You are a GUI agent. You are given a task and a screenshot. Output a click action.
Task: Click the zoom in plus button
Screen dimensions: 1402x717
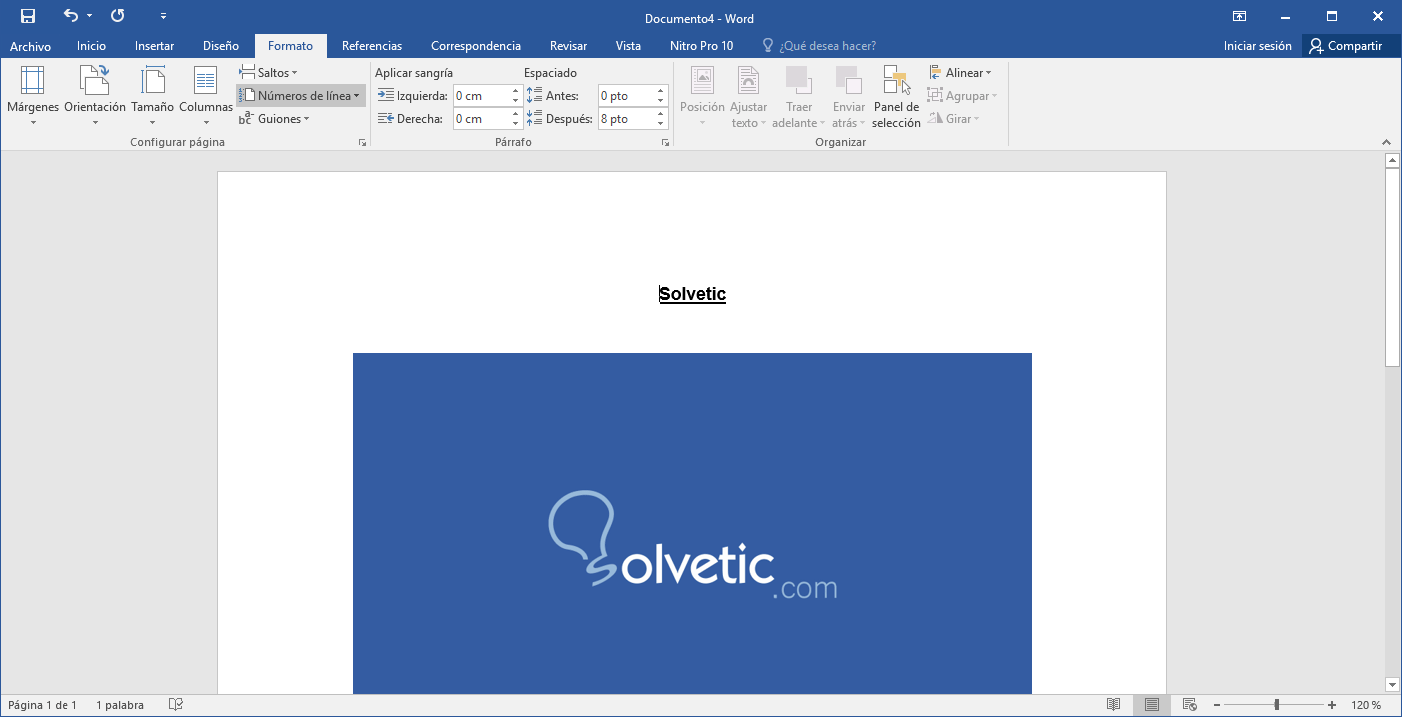tap(1332, 705)
